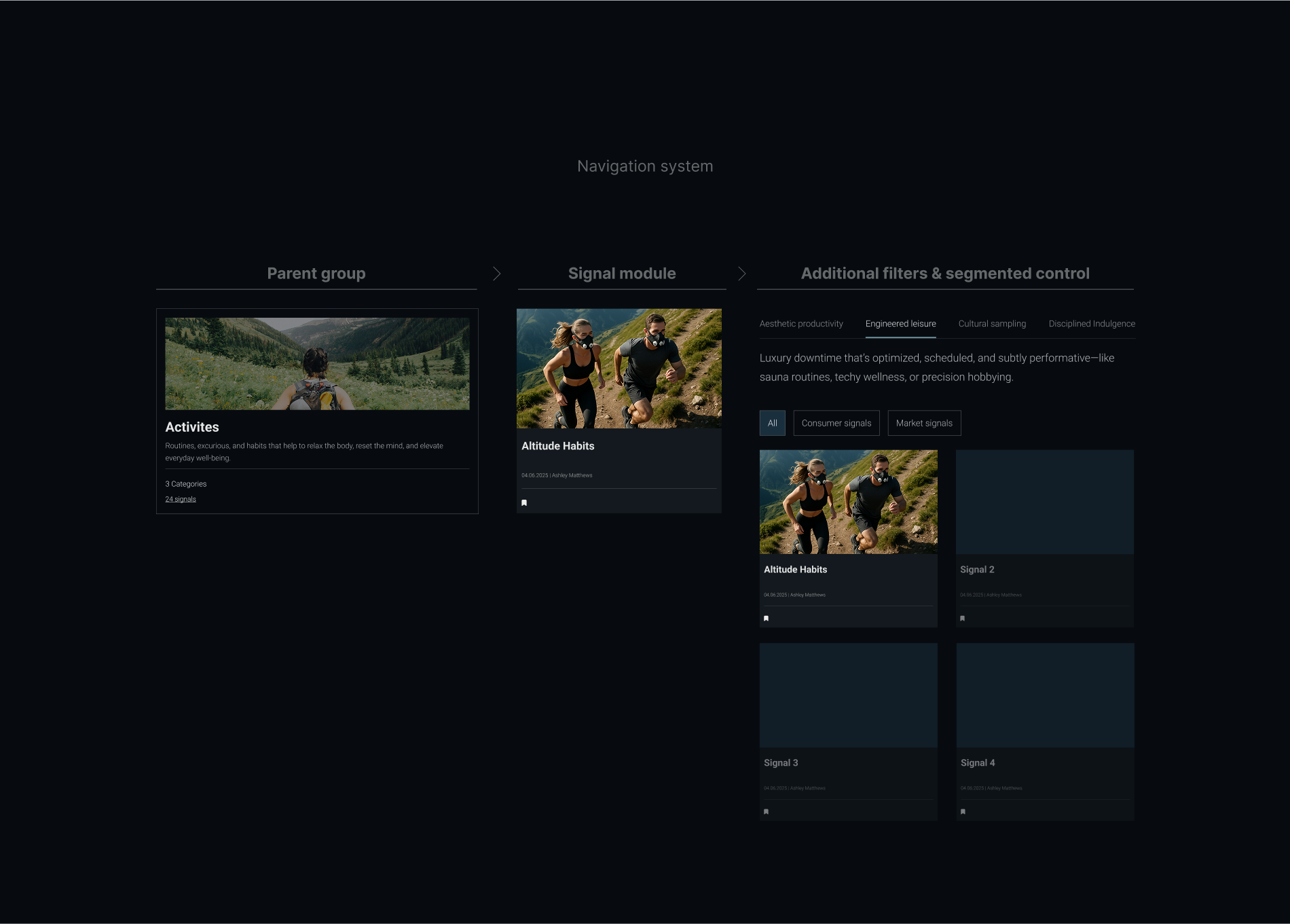Image resolution: width=1290 pixels, height=924 pixels.
Task: Switch to Cultural sampling tab
Action: click(x=992, y=324)
